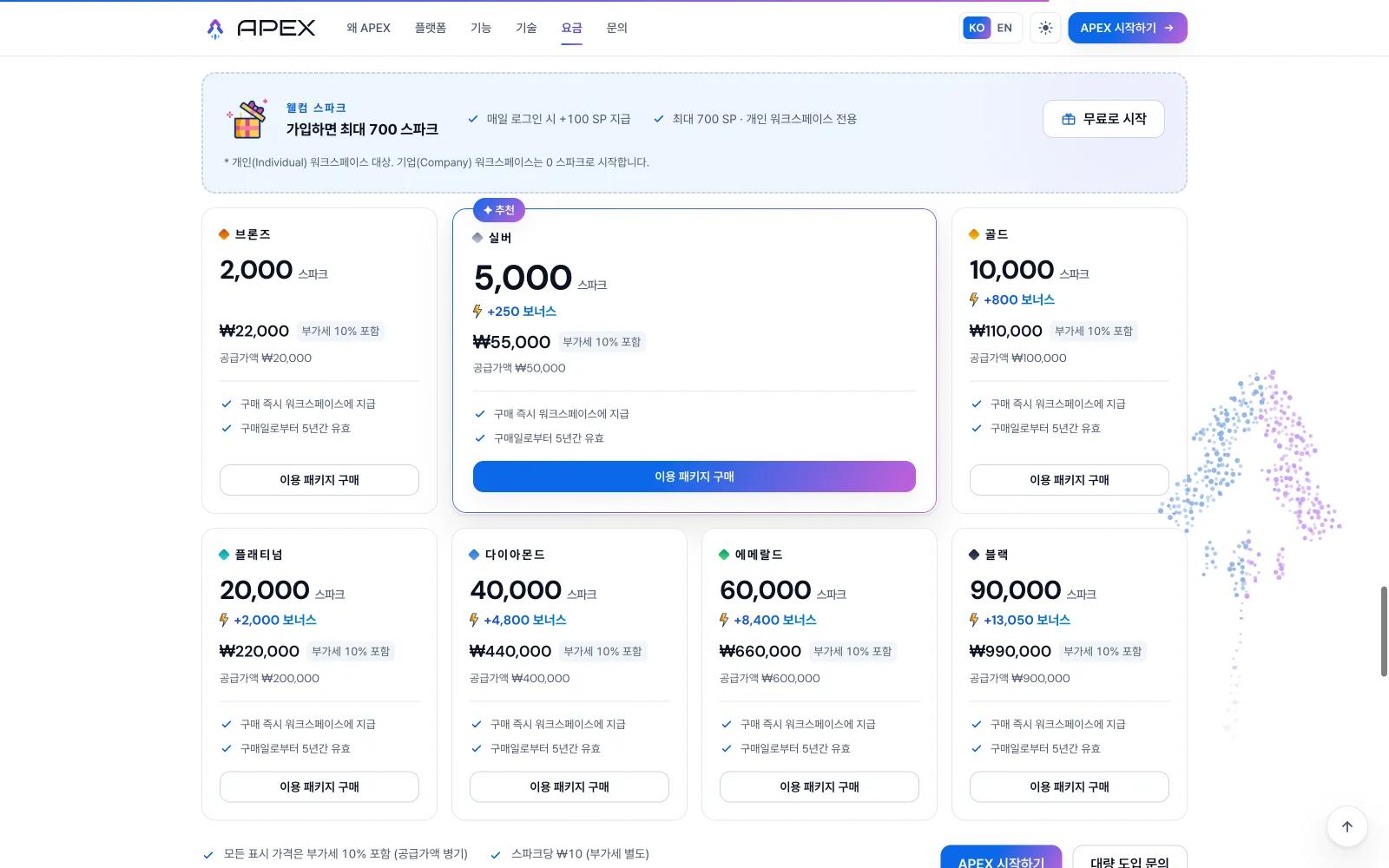Open the 기능 navigation item
The image size is (1389, 868).
[x=481, y=28]
